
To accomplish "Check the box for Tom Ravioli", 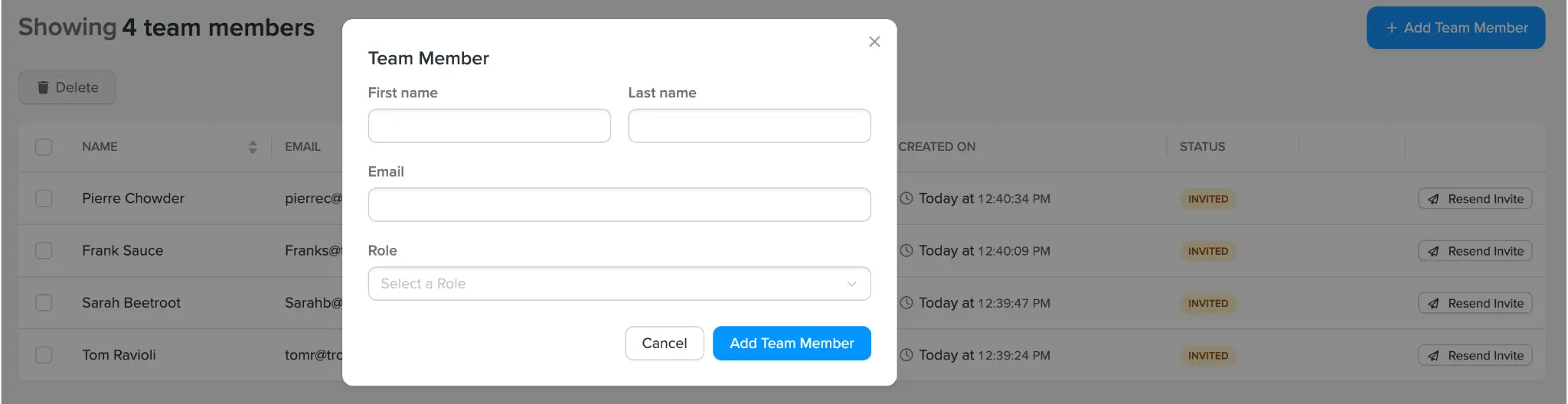I will (44, 355).
